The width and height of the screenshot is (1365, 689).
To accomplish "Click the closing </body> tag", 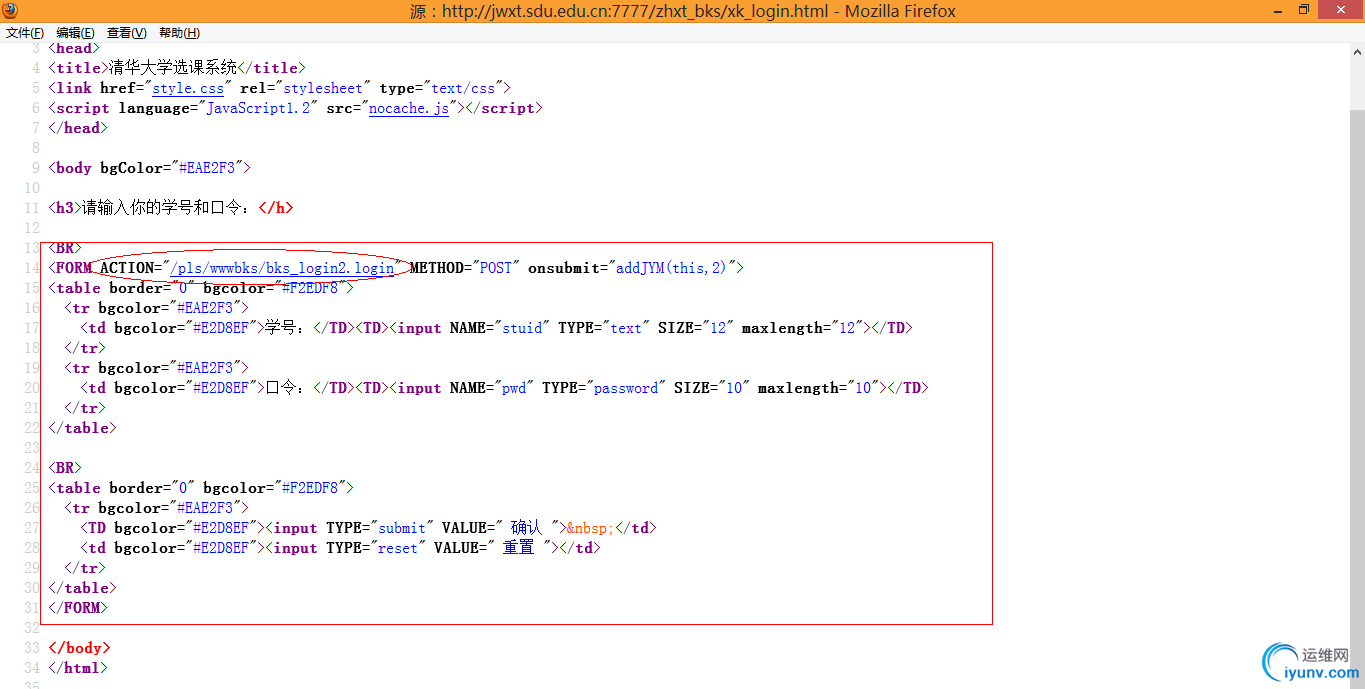I will [79, 648].
